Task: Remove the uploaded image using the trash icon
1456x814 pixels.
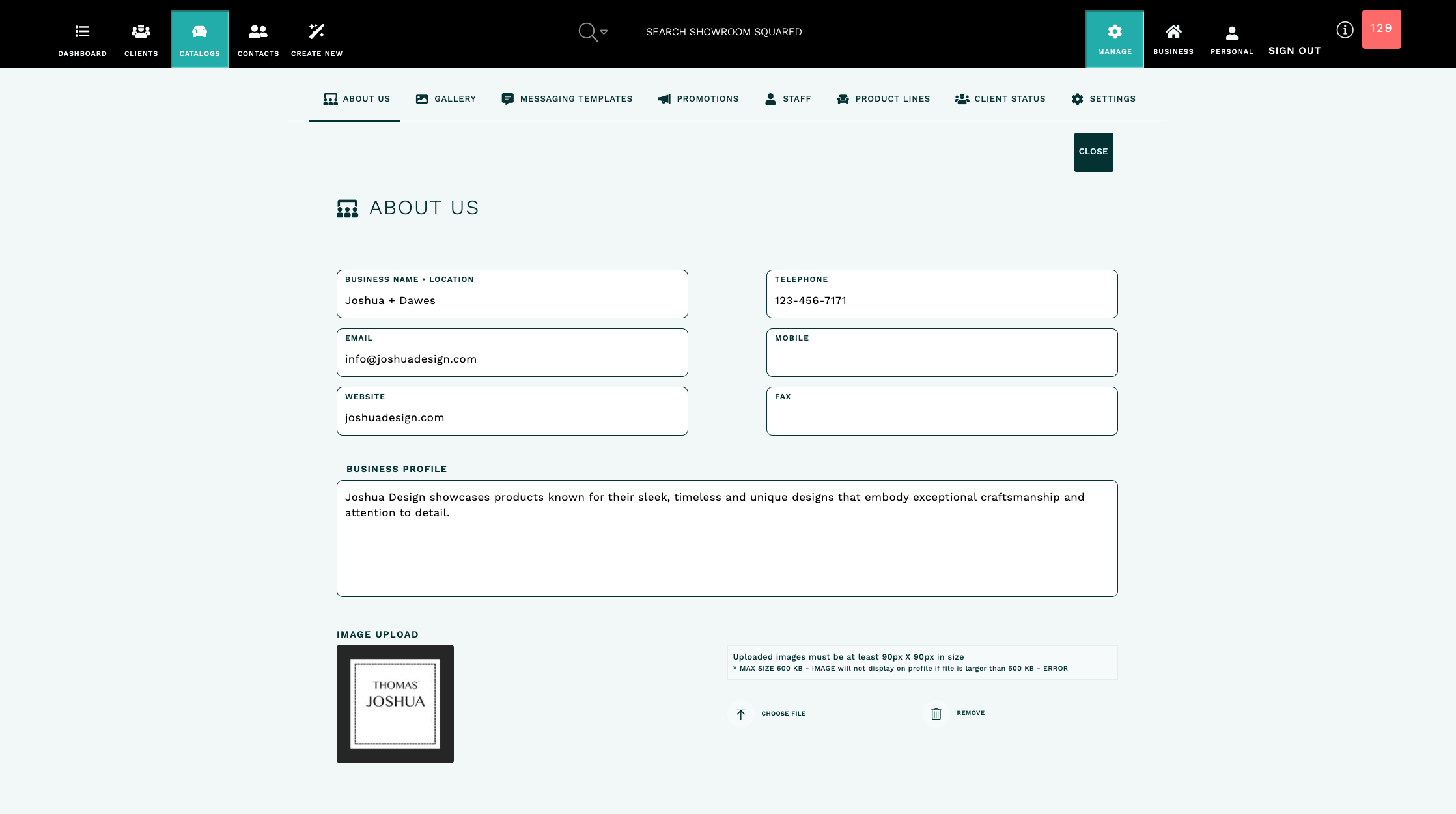Action: [x=936, y=714]
